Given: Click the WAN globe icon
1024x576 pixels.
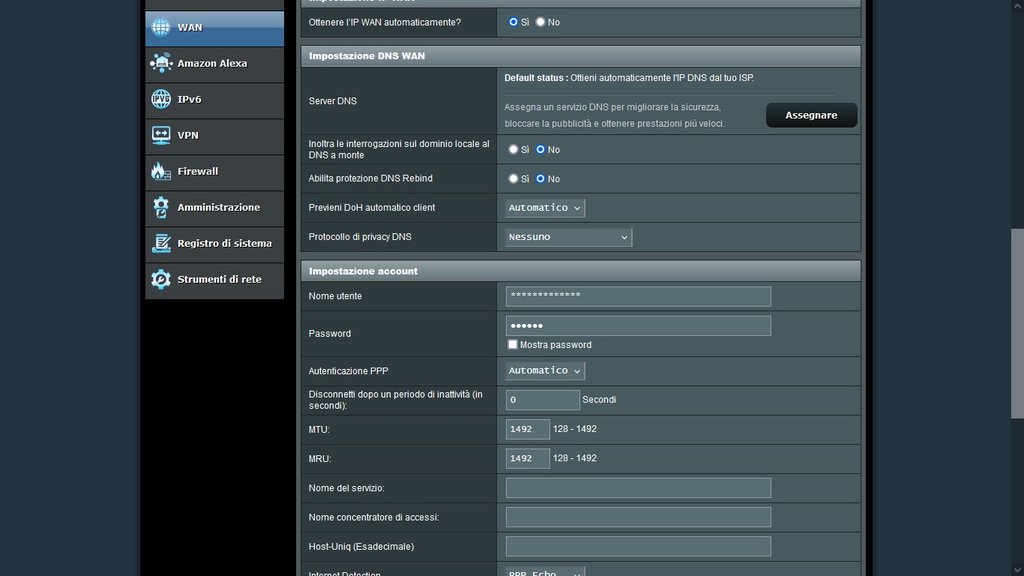Looking at the screenshot, I should coord(160,27).
